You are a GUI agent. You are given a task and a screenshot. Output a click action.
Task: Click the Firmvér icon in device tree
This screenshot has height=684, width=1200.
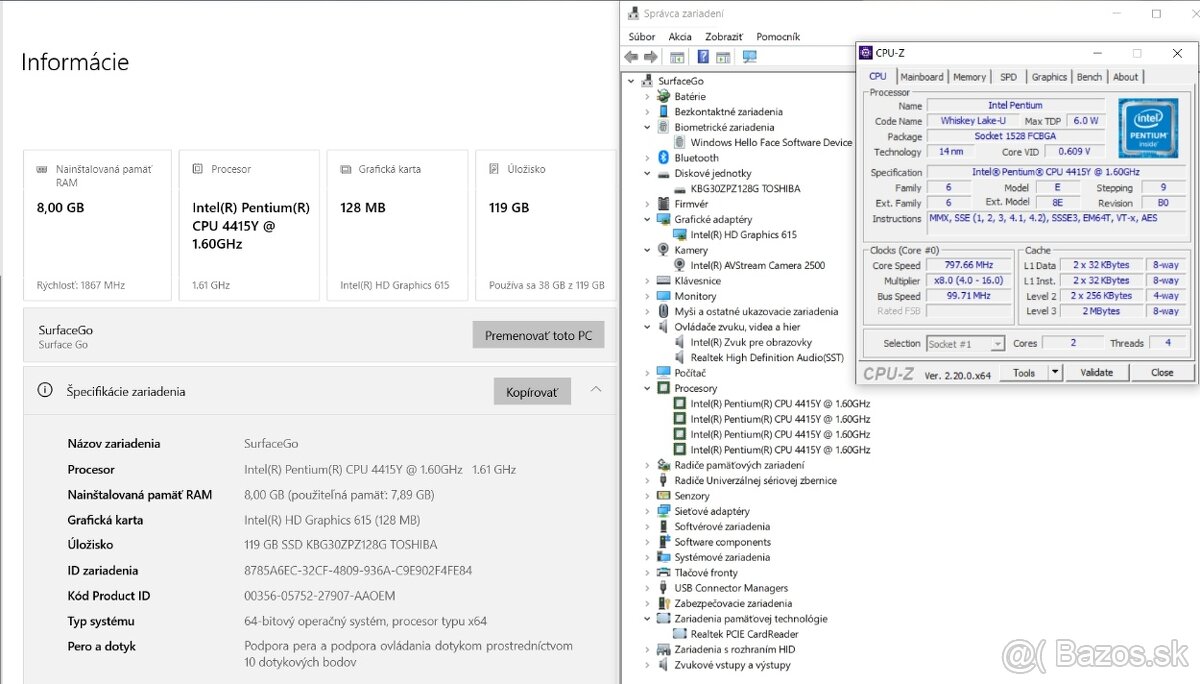tap(664, 204)
